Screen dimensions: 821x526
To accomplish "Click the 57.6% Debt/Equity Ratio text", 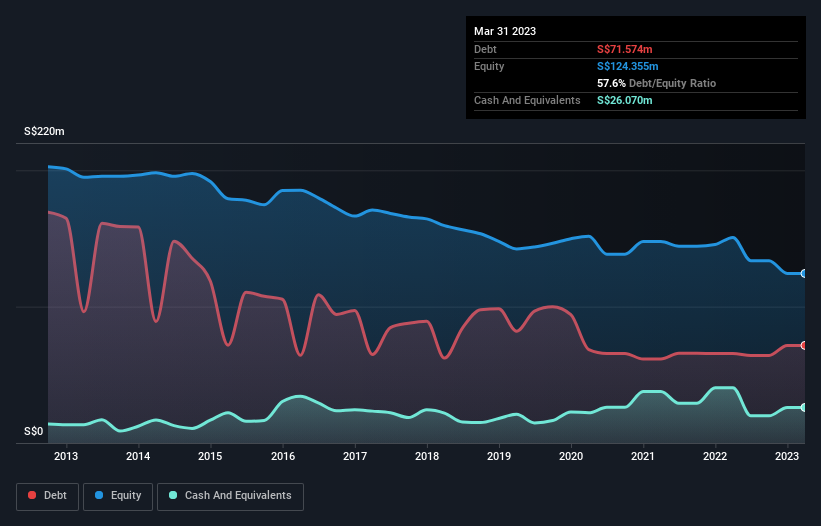I will tap(657, 83).
